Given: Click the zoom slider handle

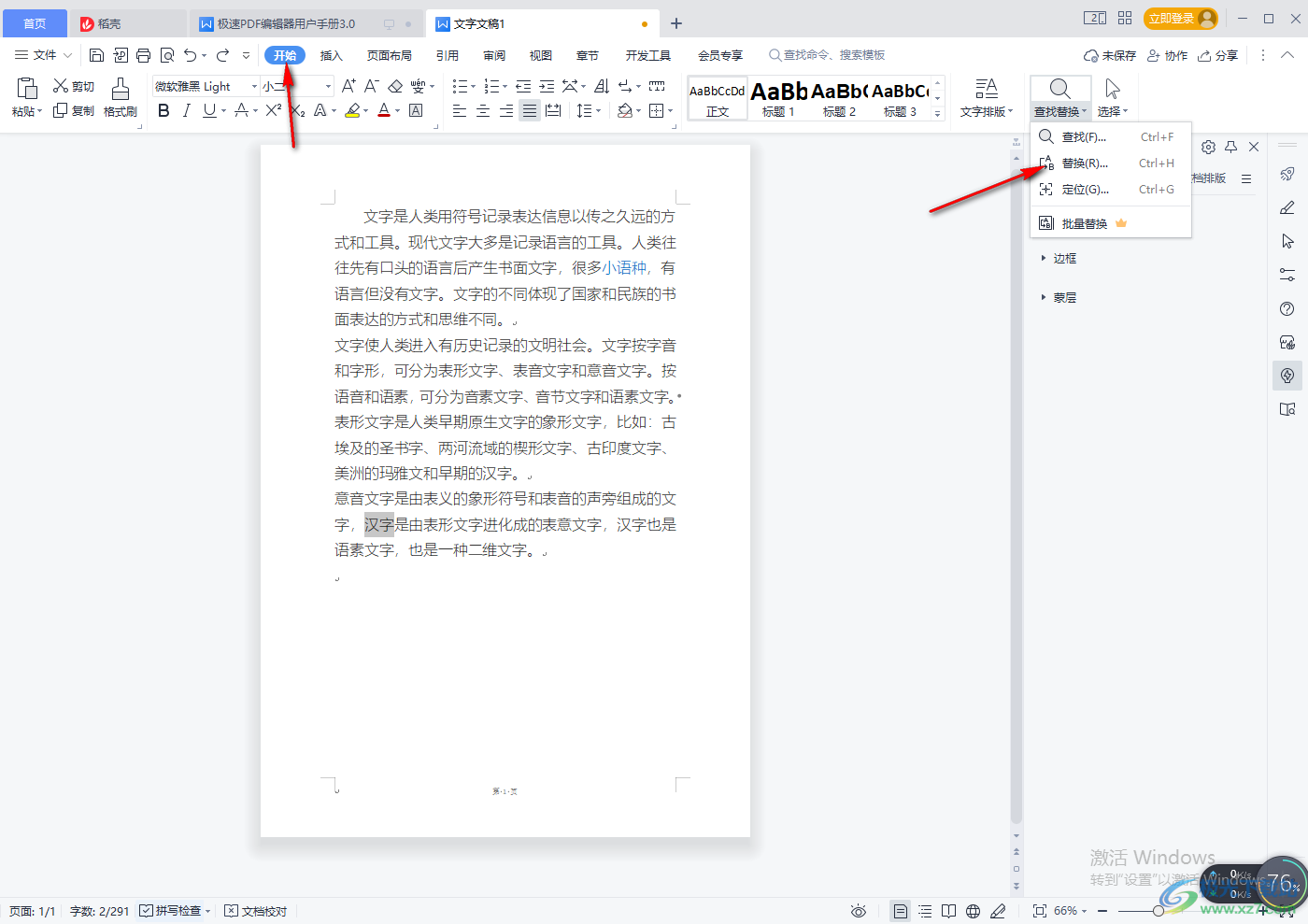Looking at the screenshot, I should pyautogui.click(x=1159, y=911).
